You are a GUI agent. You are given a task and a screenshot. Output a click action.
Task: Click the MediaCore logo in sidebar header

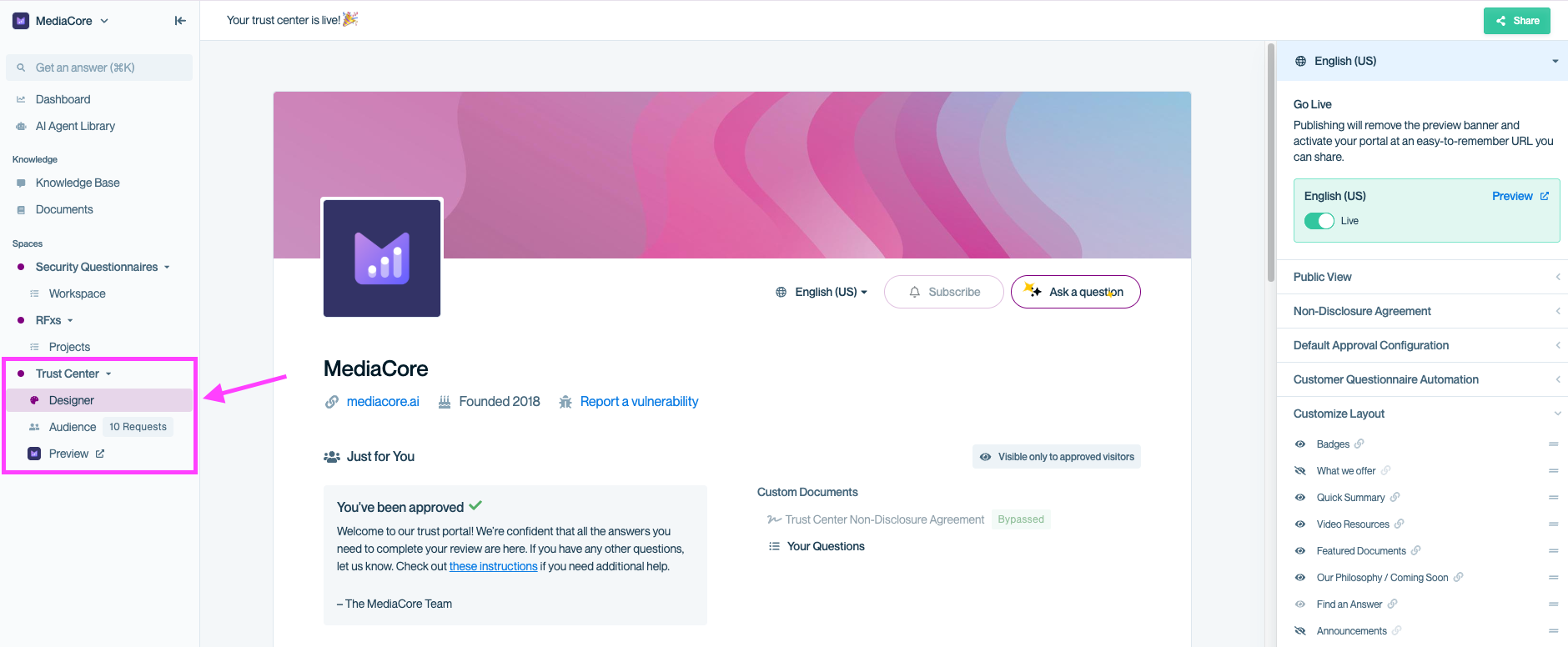pyautogui.click(x=21, y=21)
